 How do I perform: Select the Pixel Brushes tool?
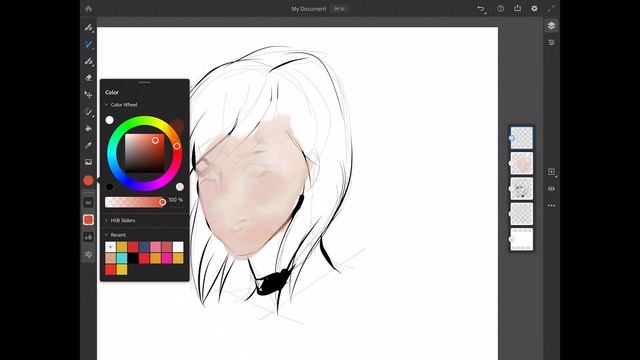pyautogui.click(x=89, y=27)
